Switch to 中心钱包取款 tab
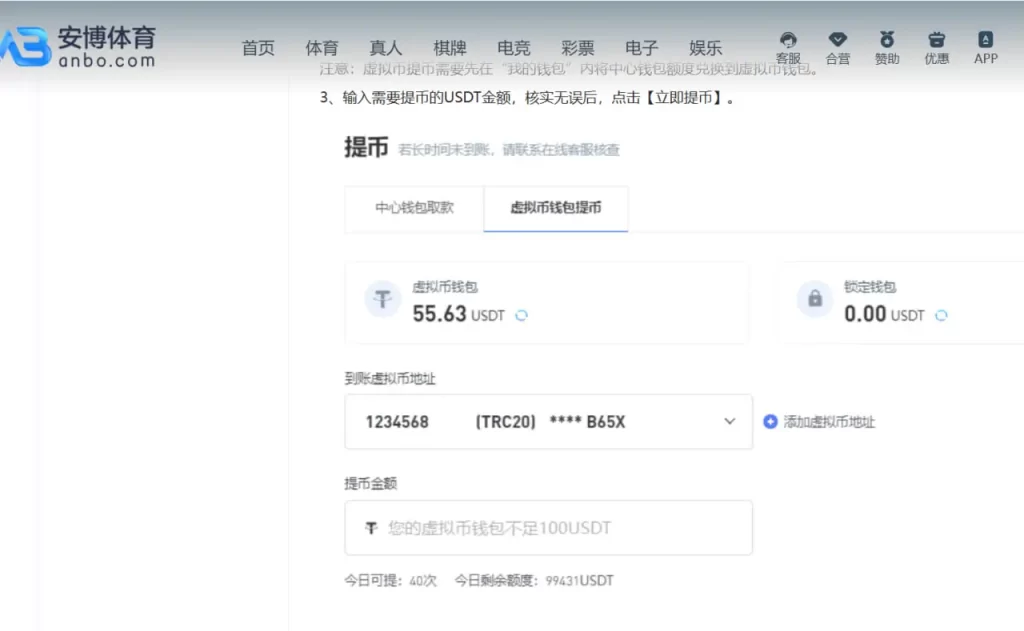 point(414,208)
